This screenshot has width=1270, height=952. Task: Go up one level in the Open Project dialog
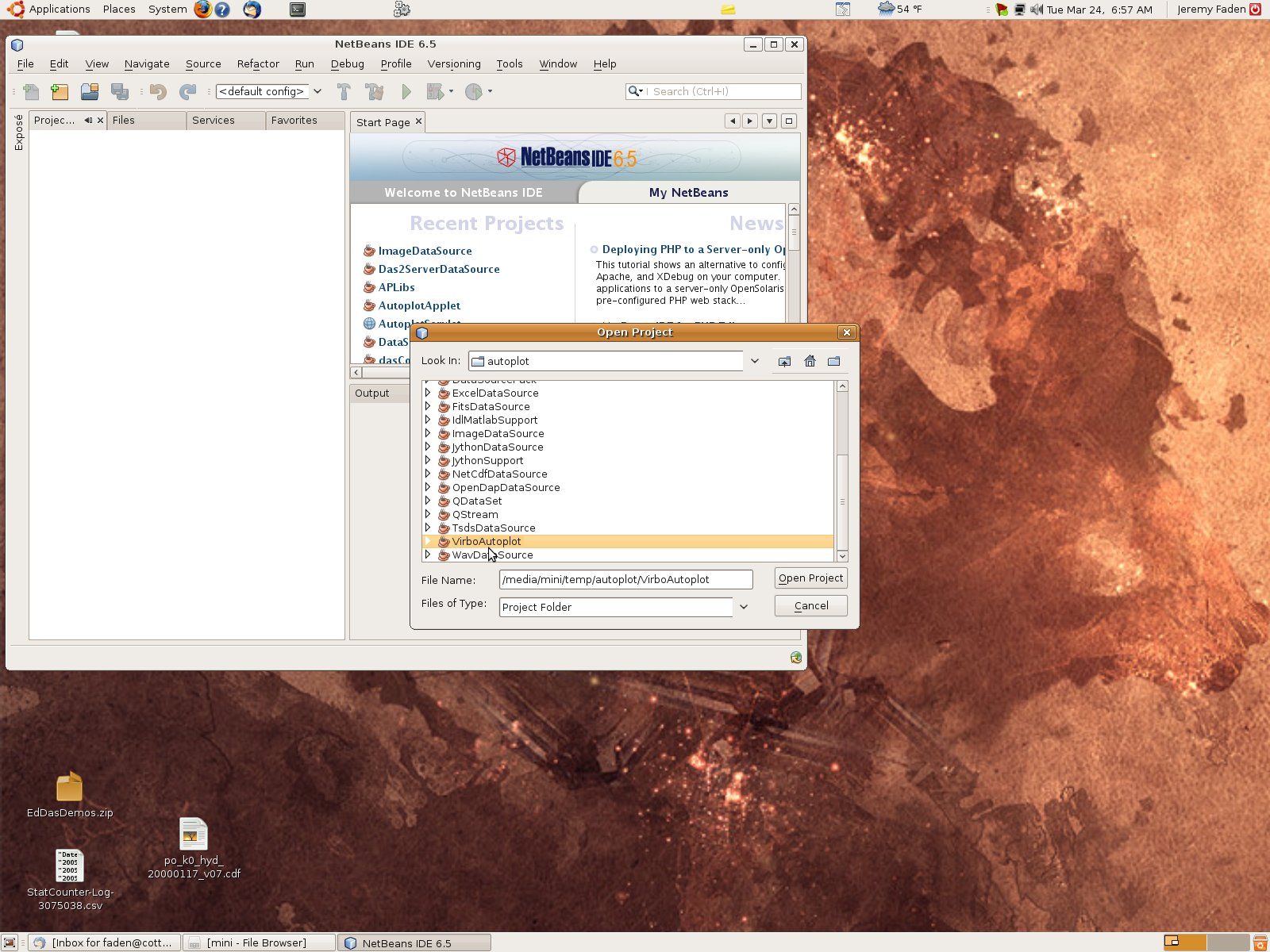tap(784, 361)
